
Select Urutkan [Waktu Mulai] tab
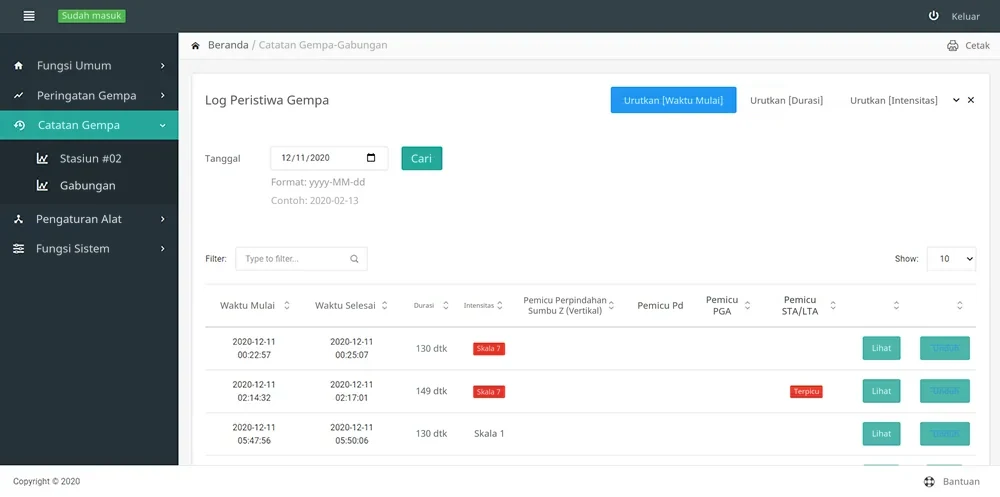tap(673, 100)
